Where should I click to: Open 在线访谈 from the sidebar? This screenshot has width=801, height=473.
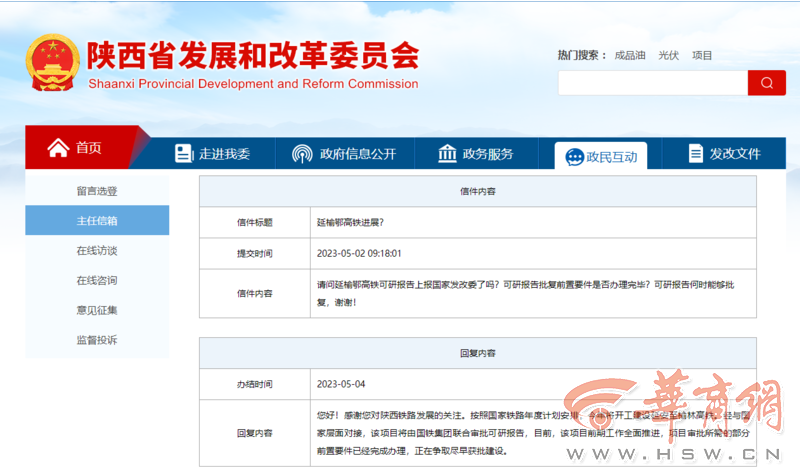coord(97,250)
